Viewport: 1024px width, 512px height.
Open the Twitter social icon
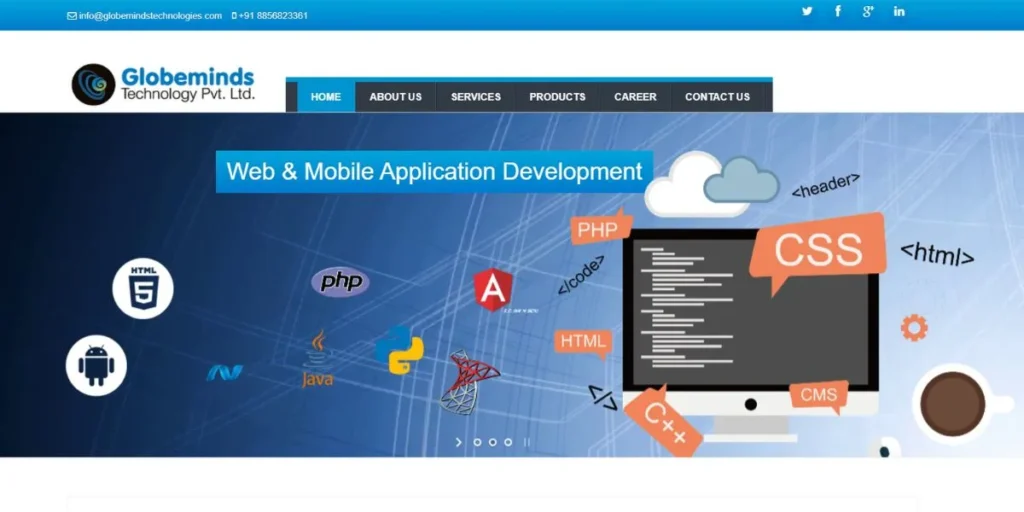click(x=807, y=11)
